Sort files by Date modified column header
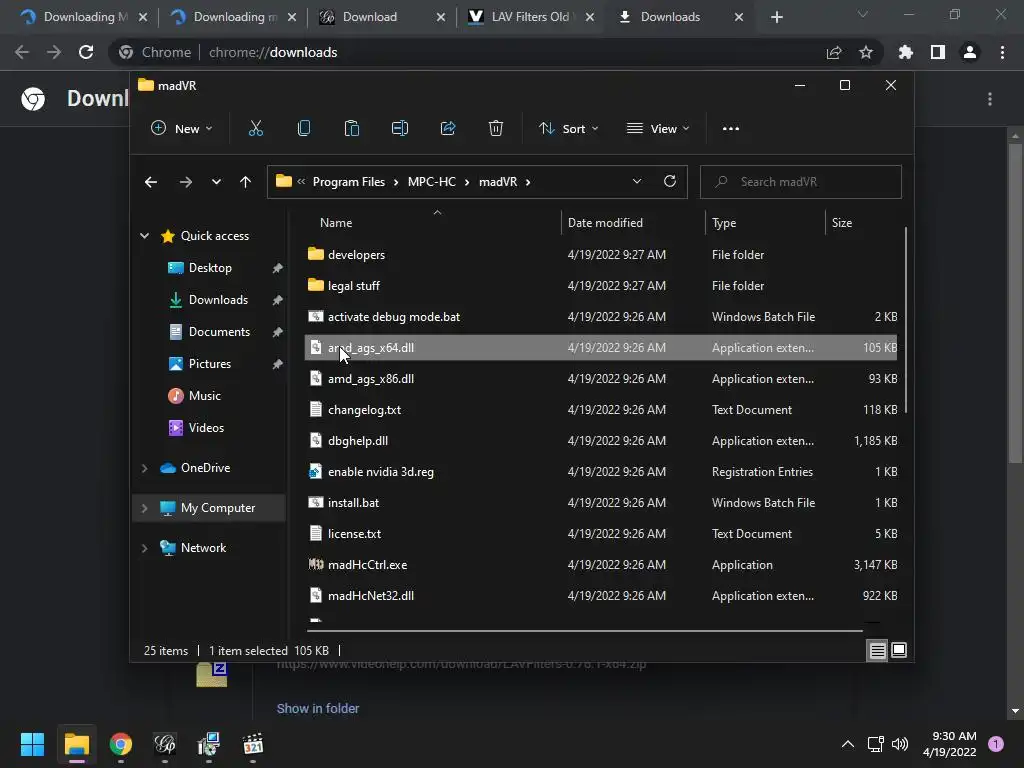1024x768 pixels. (x=605, y=223)
